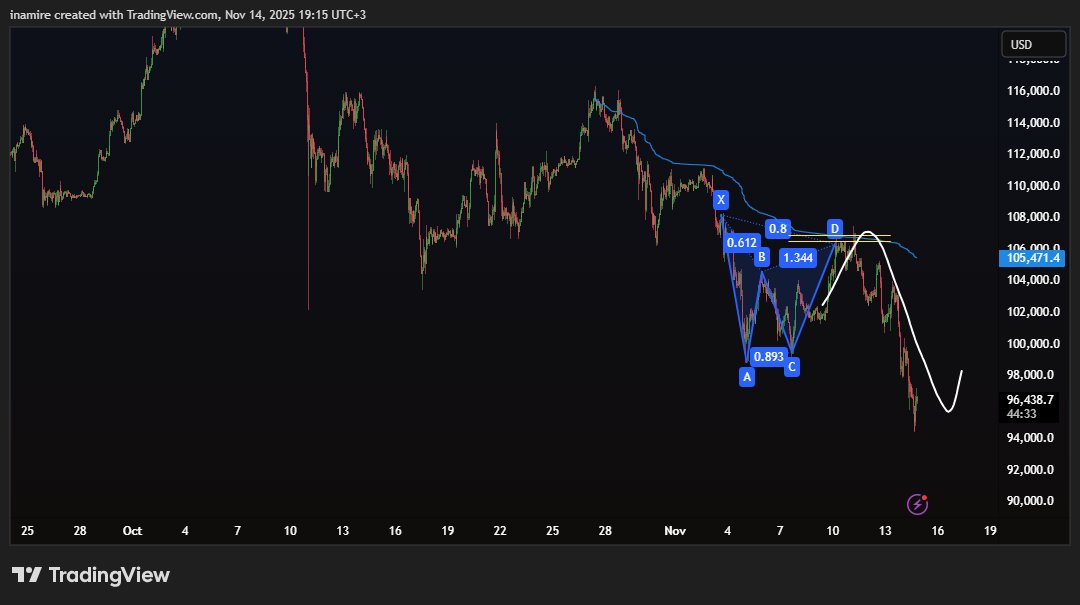
Task: Click the 0.612 retracement label
Action: click(x=741, y=242)
